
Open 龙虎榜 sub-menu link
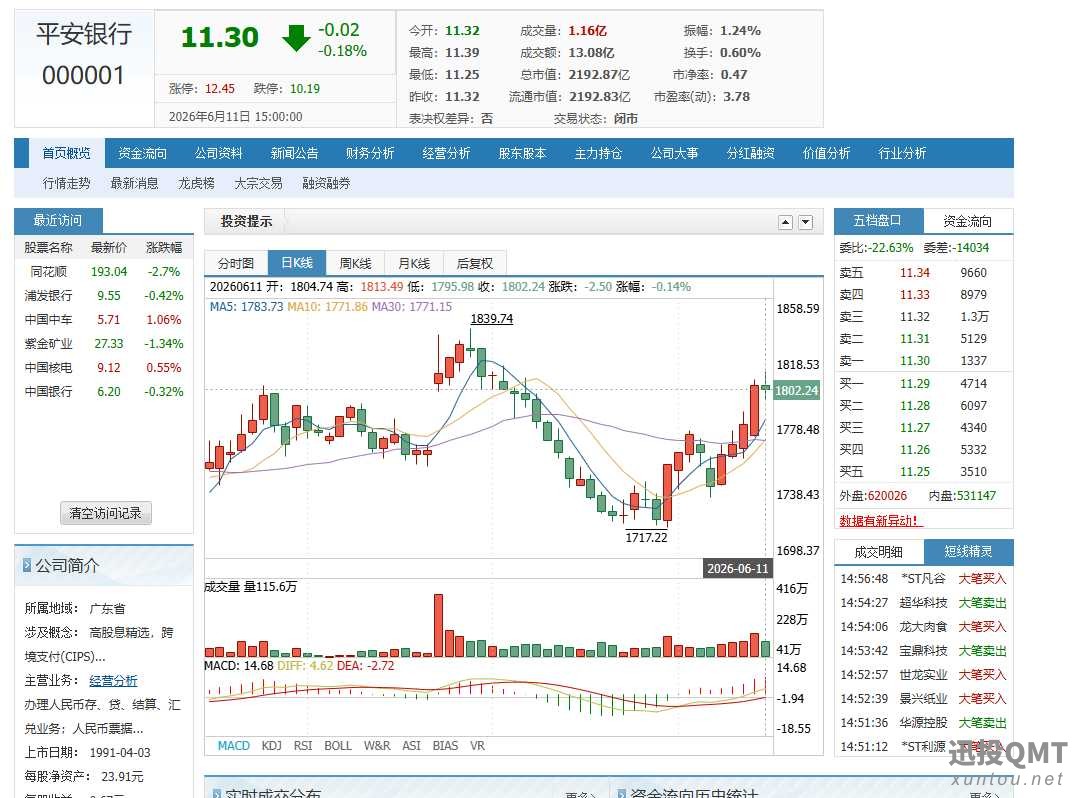tap(196, 183)
